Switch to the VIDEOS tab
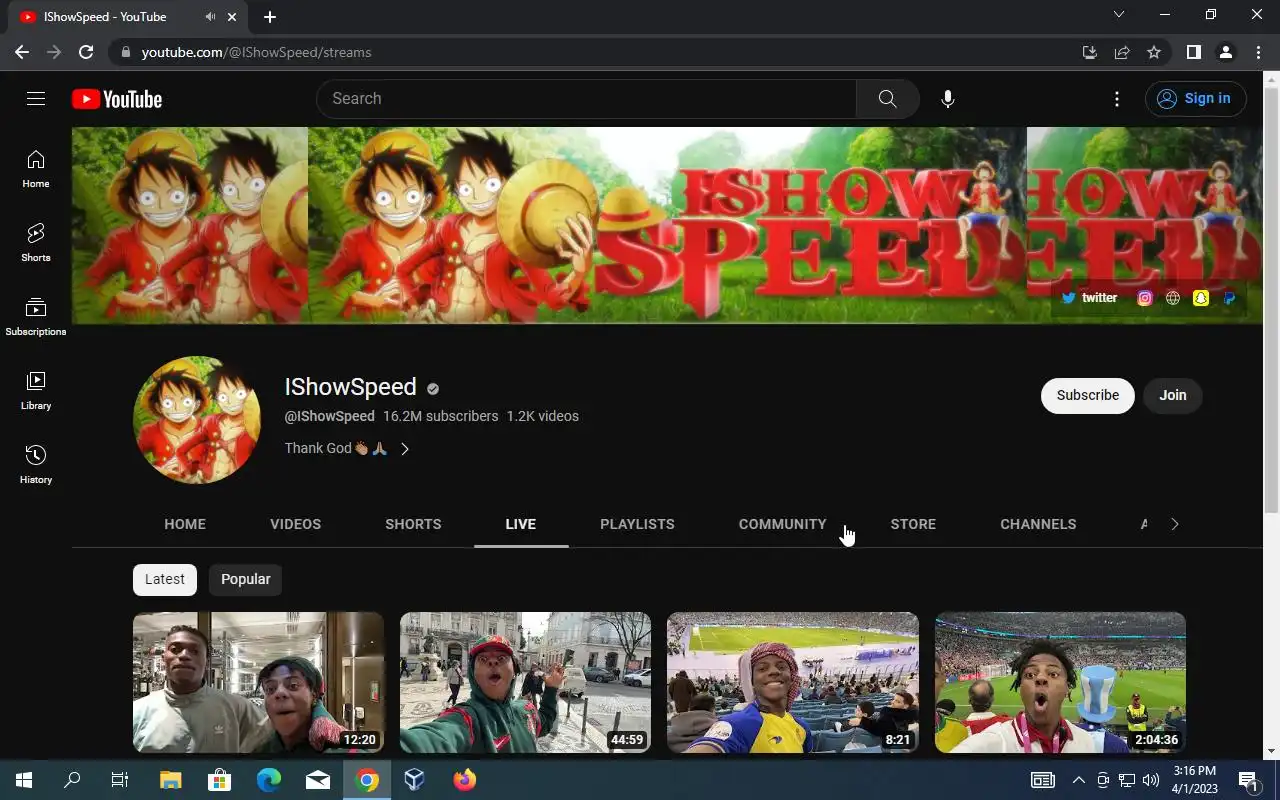The width and height of the screenshot is (1280, 800). pyautogui.click(x=296, y=524)
